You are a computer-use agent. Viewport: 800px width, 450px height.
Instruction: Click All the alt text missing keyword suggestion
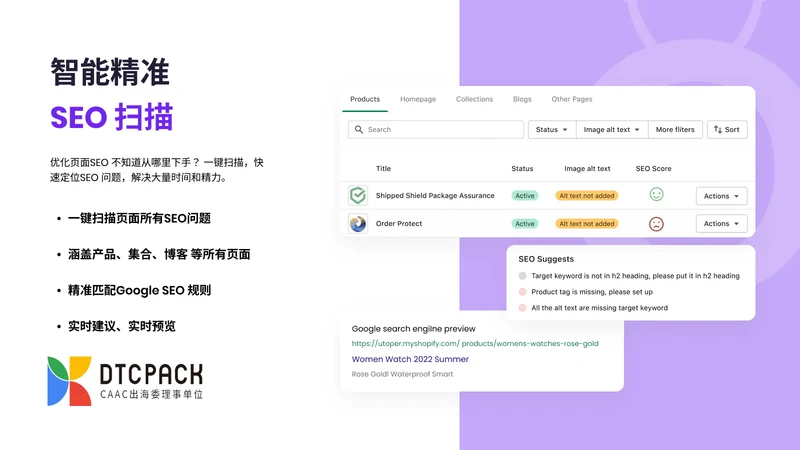[599, 308]
